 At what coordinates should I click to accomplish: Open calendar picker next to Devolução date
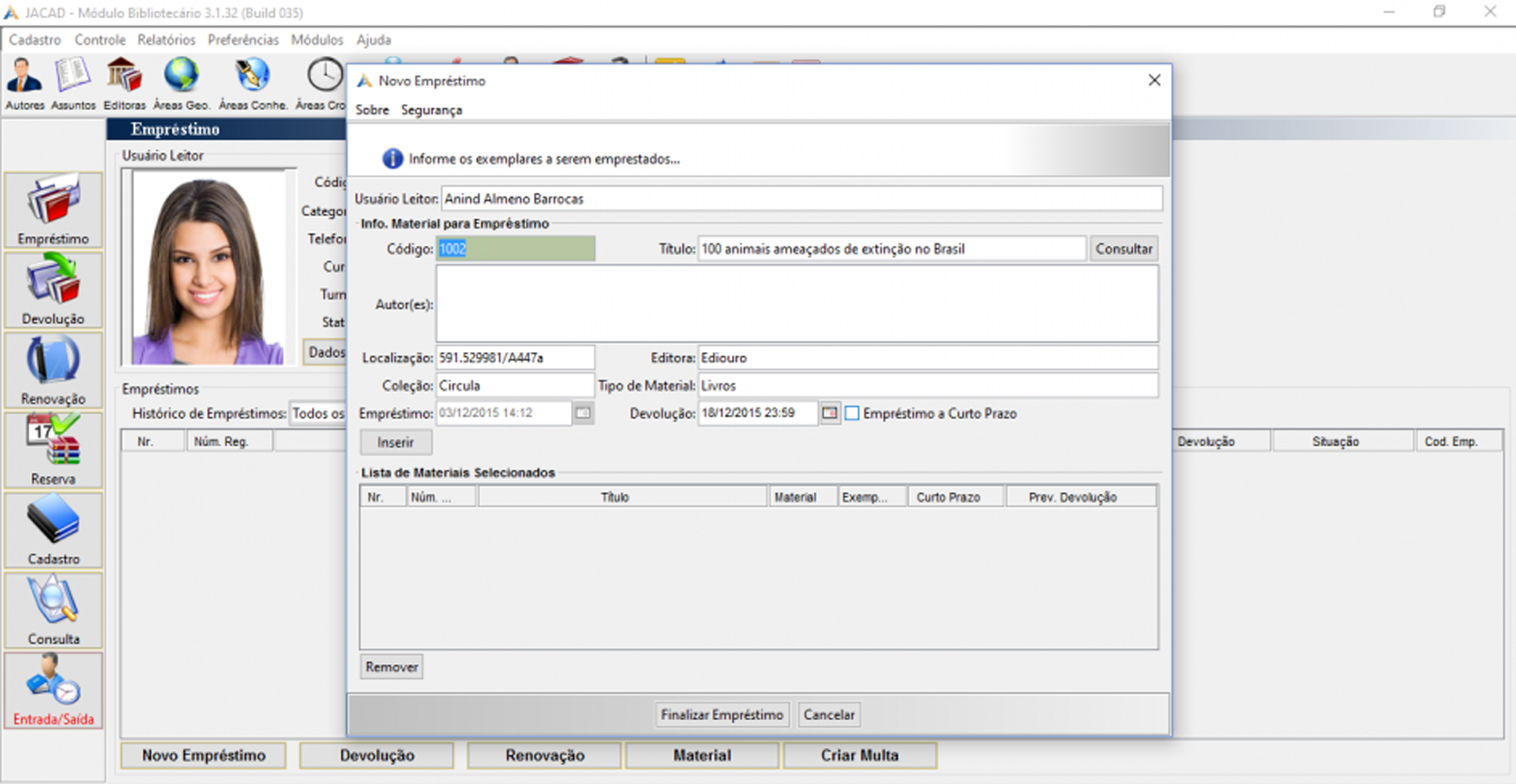(x=829, y=413)
